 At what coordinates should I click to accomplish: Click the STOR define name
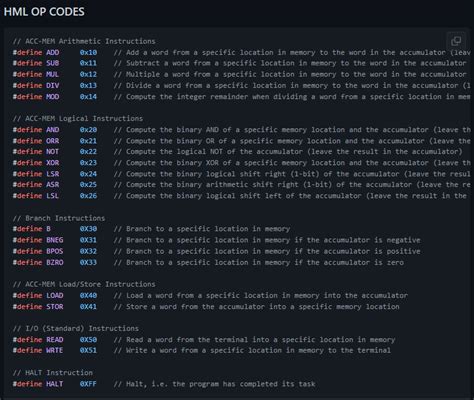point(55,307)
